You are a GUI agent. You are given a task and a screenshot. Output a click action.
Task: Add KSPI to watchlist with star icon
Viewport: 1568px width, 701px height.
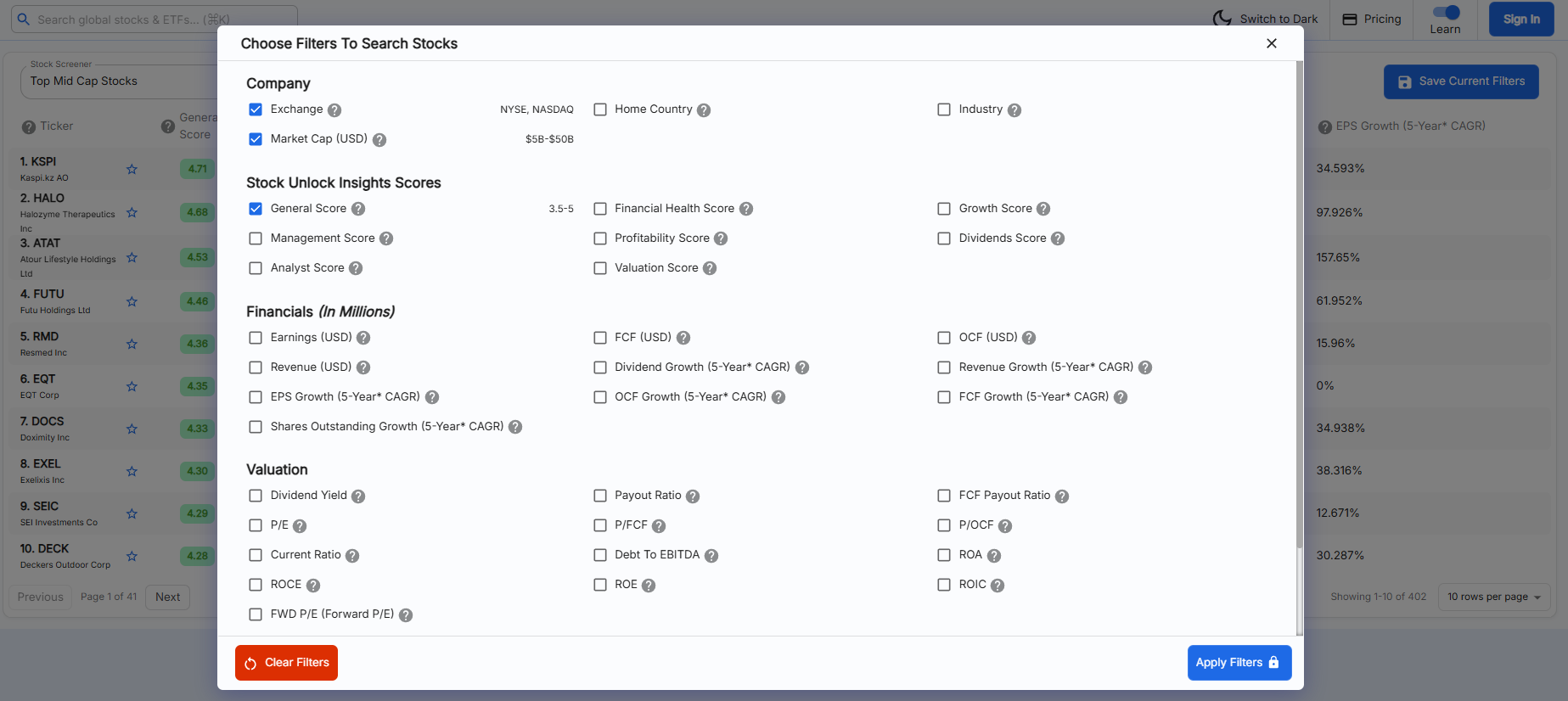point(132,169)
